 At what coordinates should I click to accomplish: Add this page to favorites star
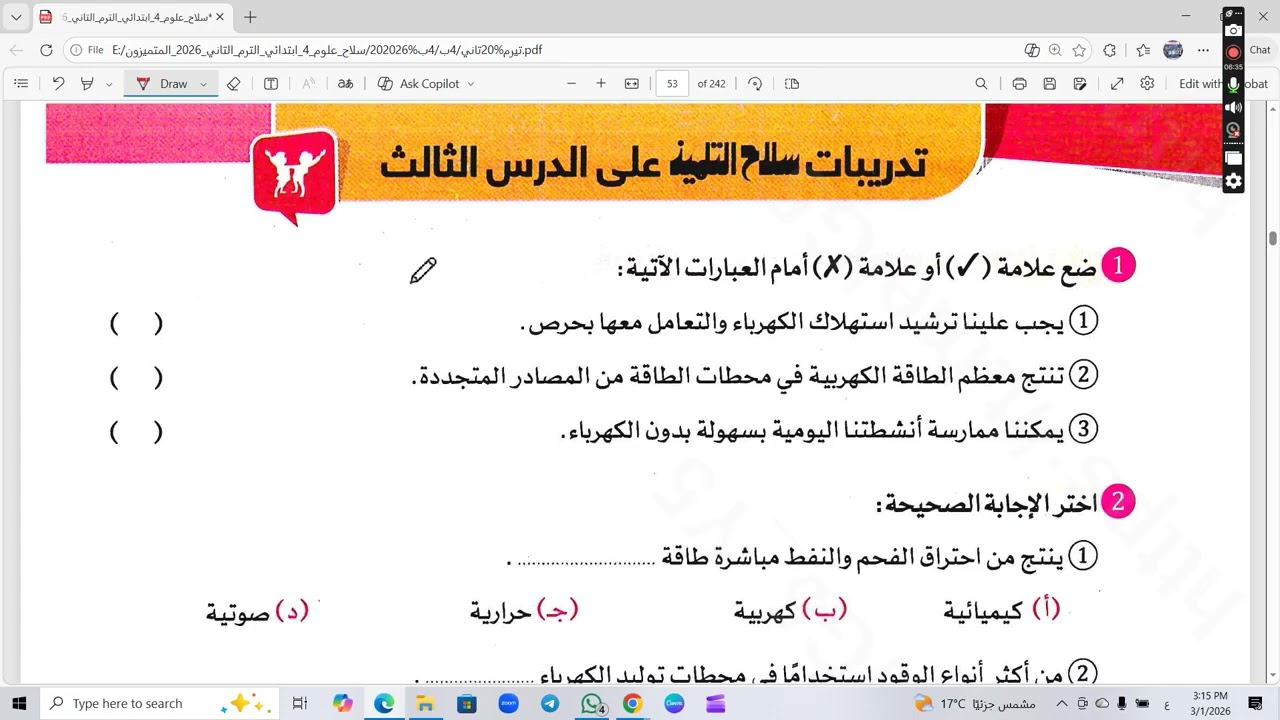(x=1079, y=50)
